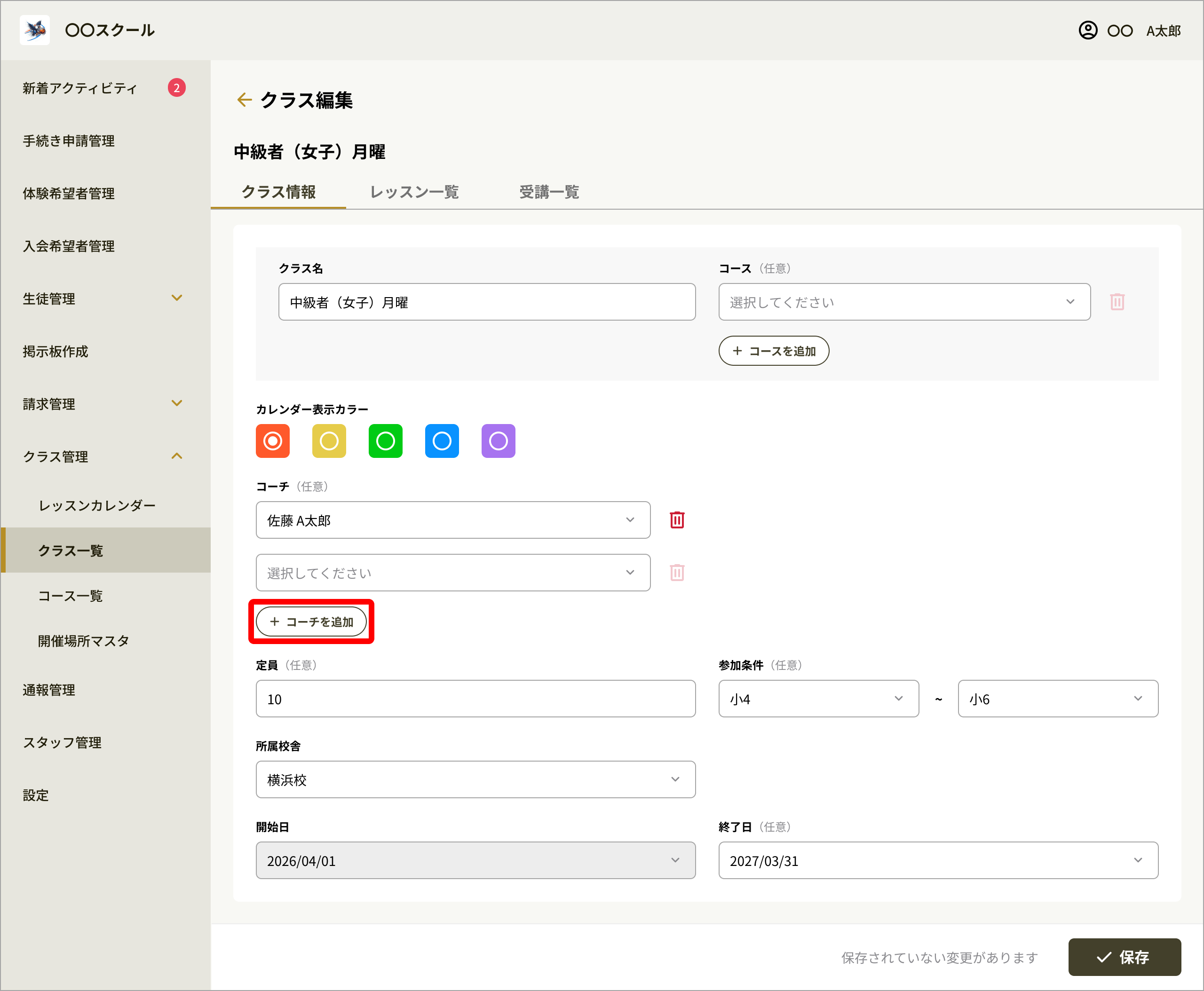Click the 保存 button
The height and width of the screenshot is (991, 1204).
[x=1124, y=957]
